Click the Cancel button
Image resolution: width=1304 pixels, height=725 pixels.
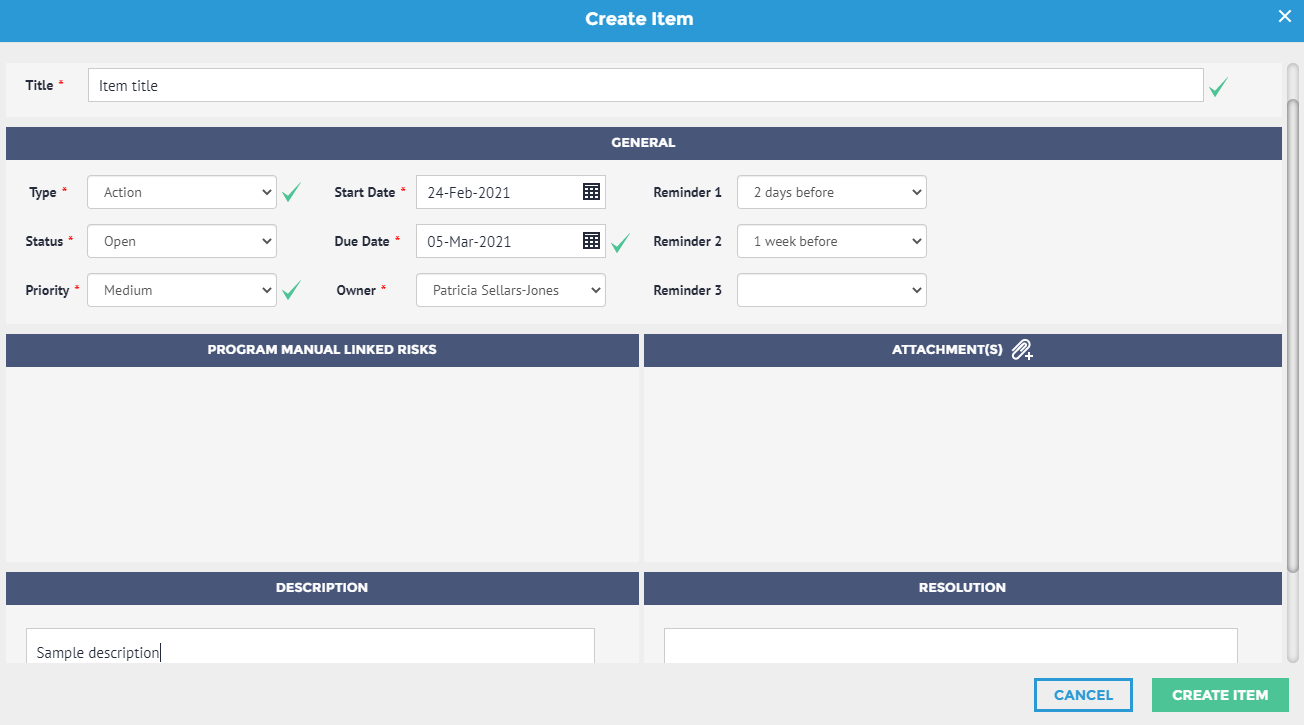(x=1083, y=695)
